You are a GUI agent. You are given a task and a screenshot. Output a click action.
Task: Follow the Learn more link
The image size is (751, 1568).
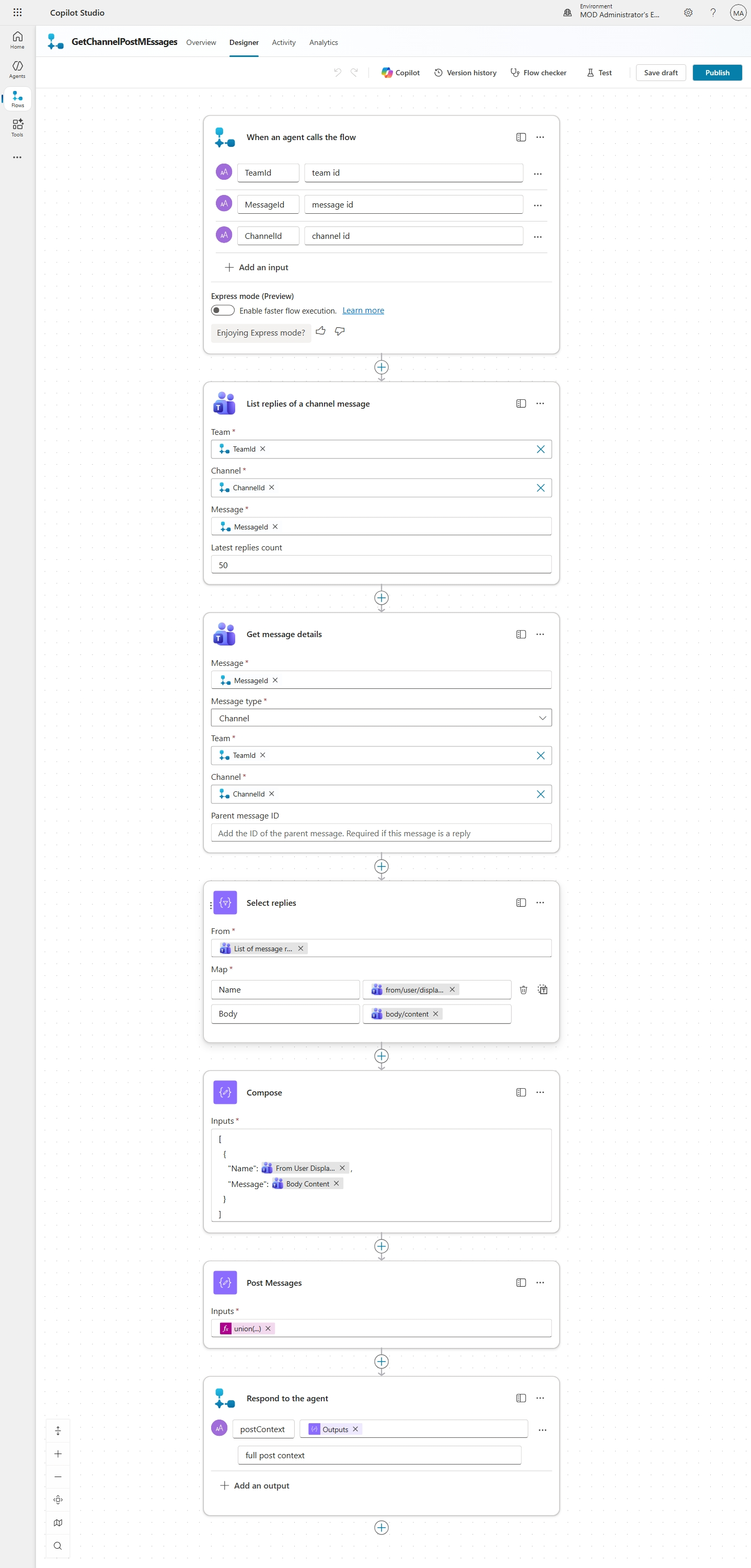pos(363,310)
